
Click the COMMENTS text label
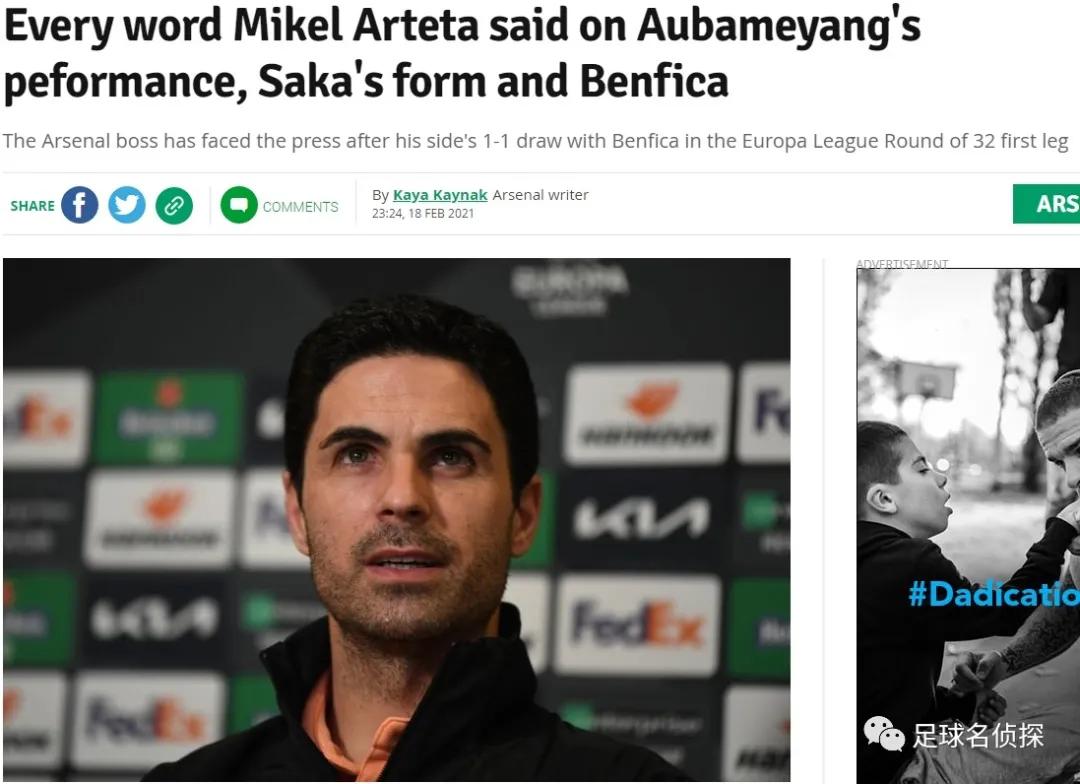point(300,207)
